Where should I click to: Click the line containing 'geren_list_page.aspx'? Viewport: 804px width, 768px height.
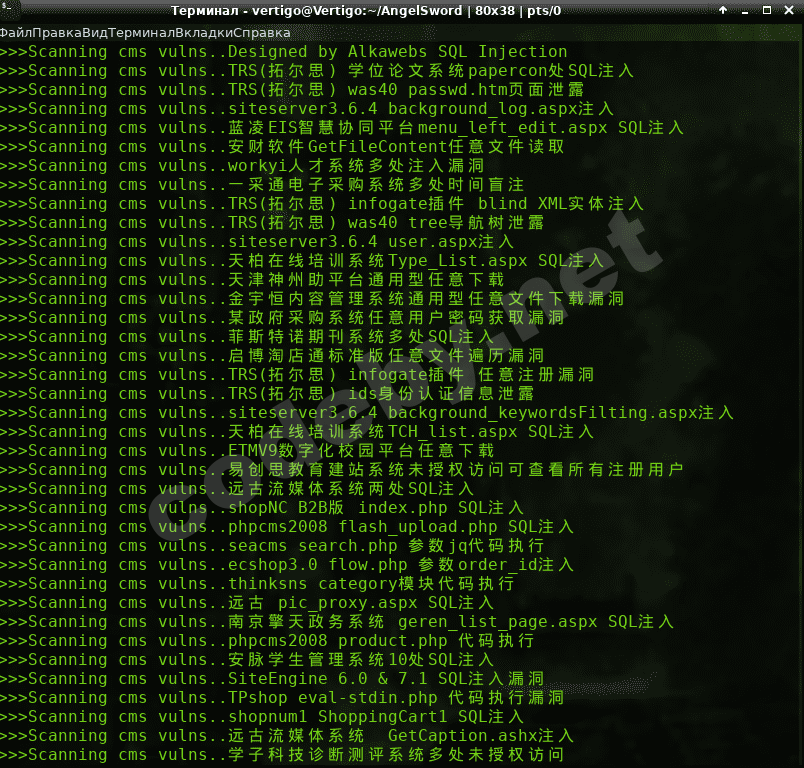tap(337, 621)
